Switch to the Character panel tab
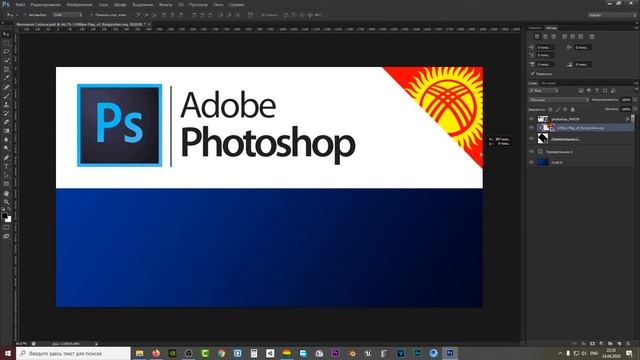Screen dimensions: 640x360 535,28
